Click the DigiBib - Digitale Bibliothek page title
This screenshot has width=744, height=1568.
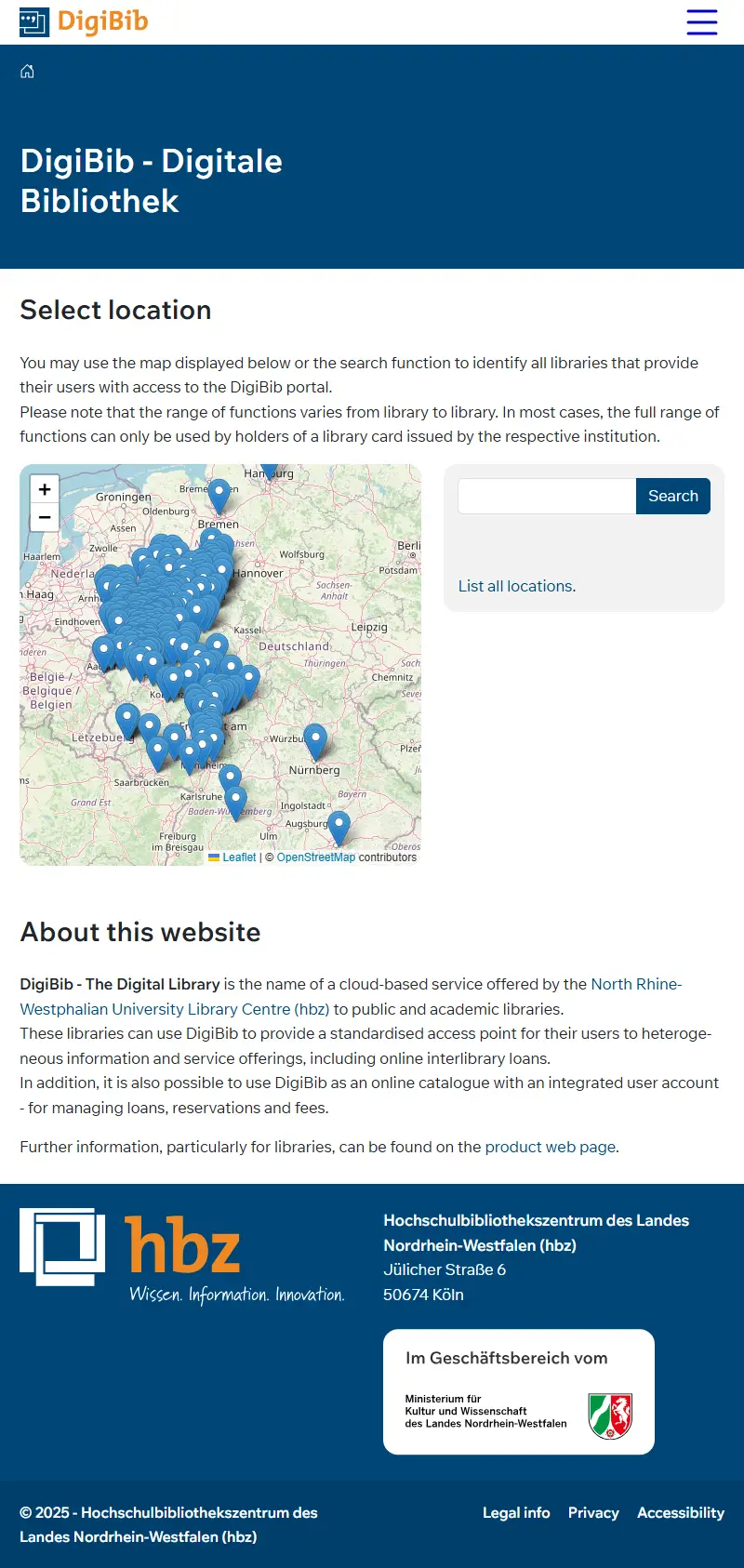[x=152, y=180]
